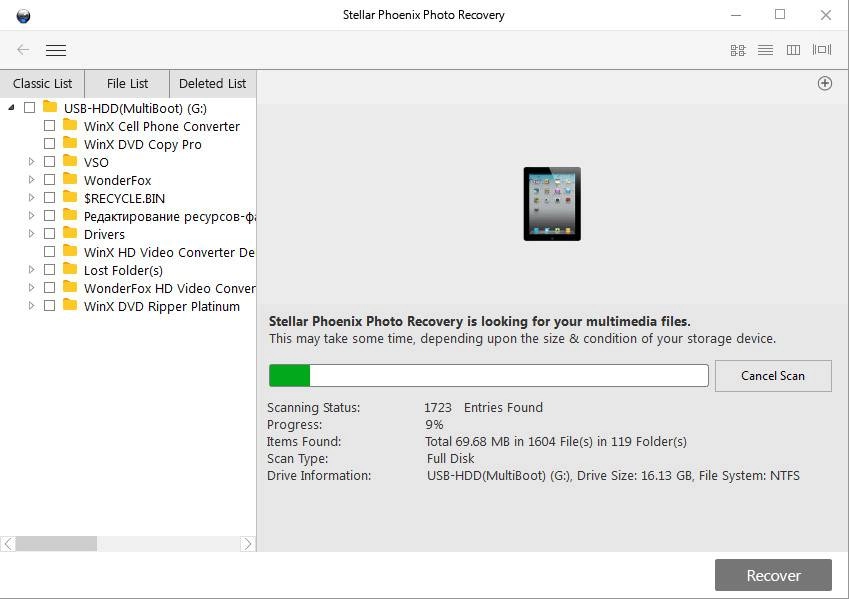
Task: Click the VSO folder icon
Action: [x=70, y=160]
